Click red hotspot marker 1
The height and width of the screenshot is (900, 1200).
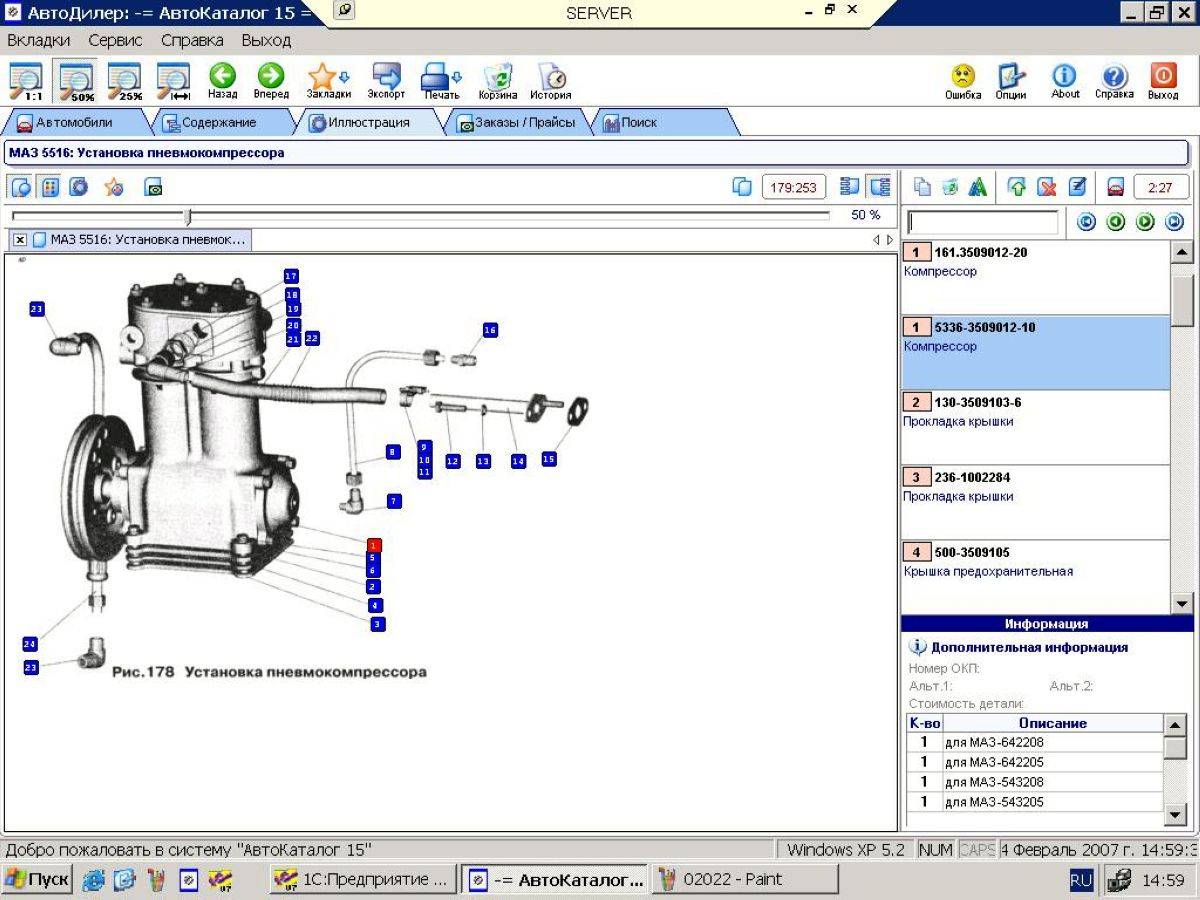tap(373, 545)
